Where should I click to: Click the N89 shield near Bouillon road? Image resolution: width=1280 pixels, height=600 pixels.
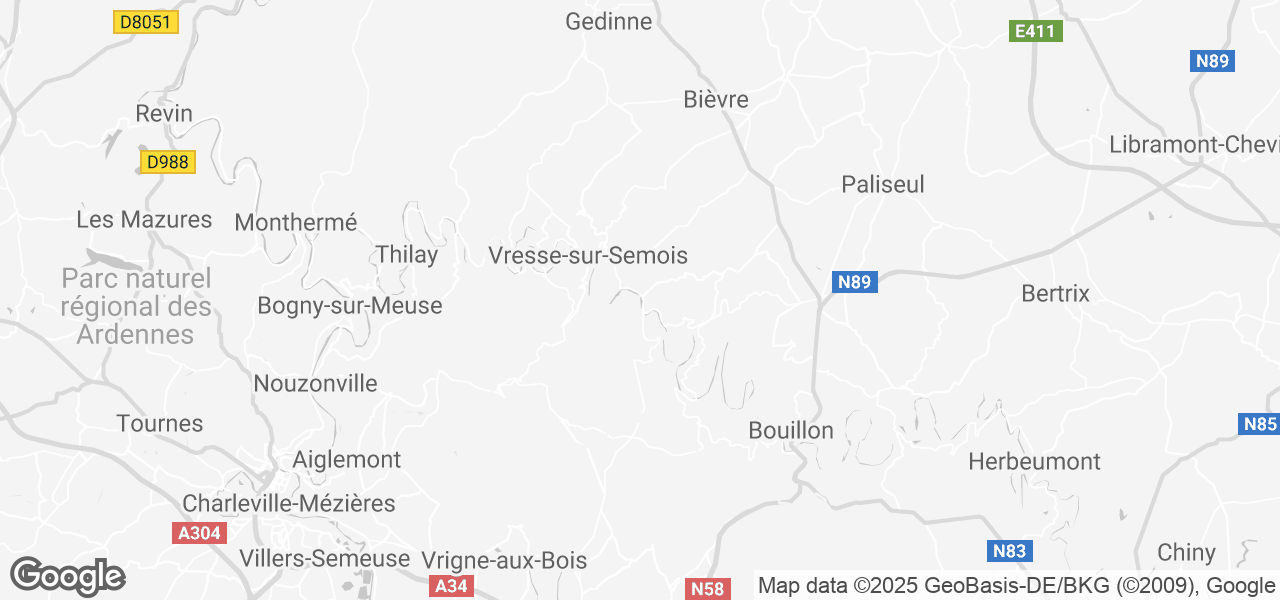855,282
